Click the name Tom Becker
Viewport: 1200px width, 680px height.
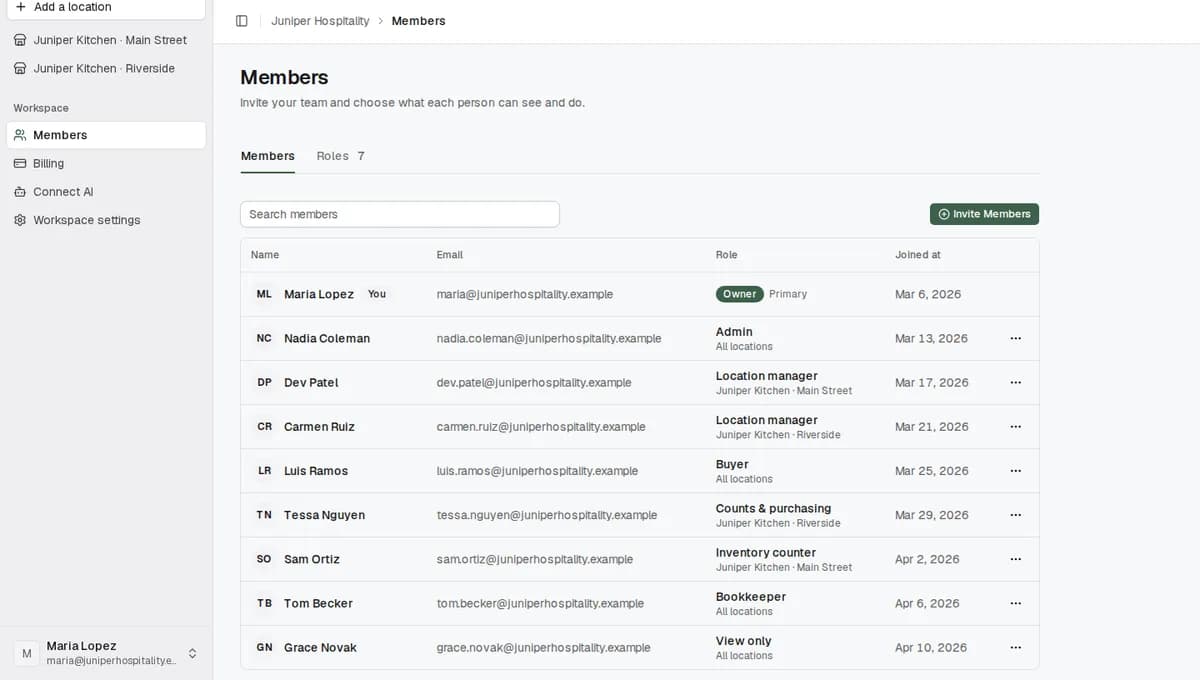coord(318,603)
